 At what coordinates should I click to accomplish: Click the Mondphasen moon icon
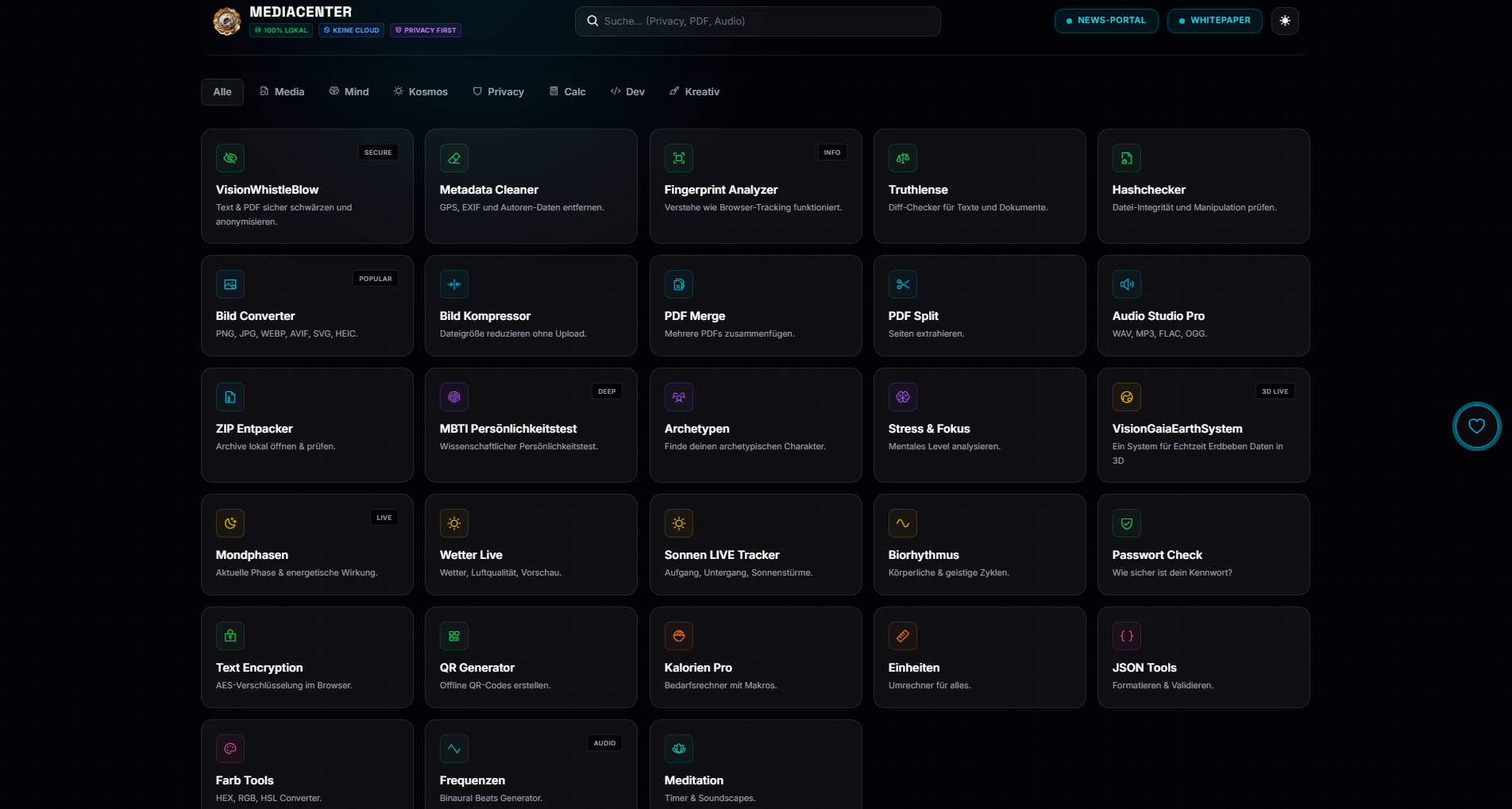pos(230,523)
